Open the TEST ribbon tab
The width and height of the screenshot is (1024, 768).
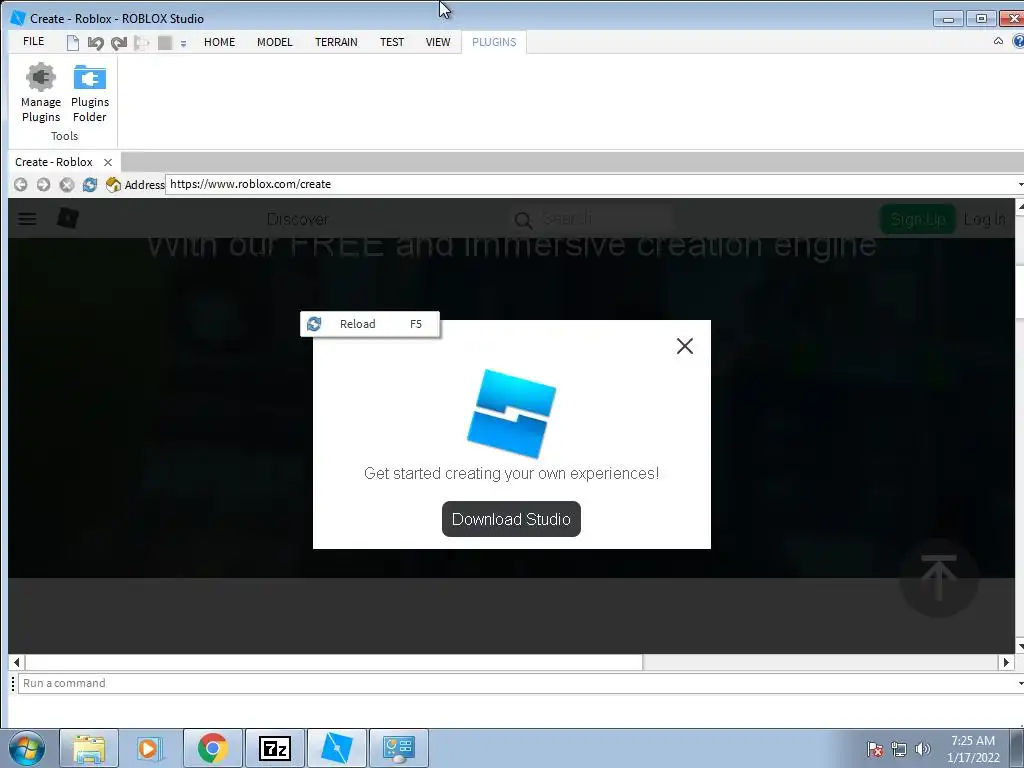pos(392,42)
